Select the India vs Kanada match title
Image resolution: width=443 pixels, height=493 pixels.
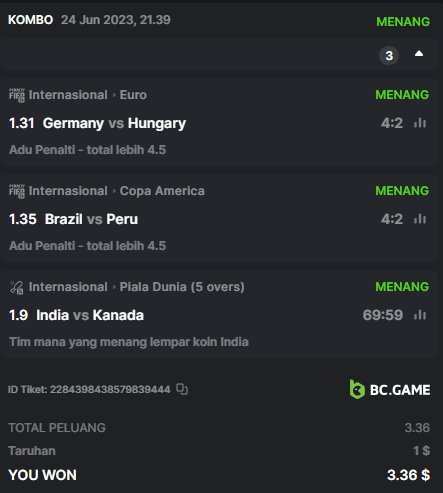coord(90,315)
